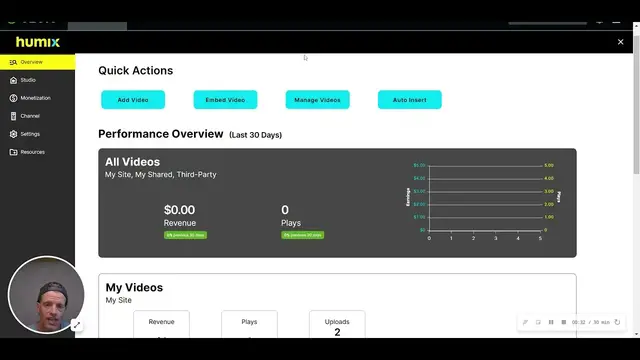
Task: Stop the screen recording
Action: pos(564,322)
